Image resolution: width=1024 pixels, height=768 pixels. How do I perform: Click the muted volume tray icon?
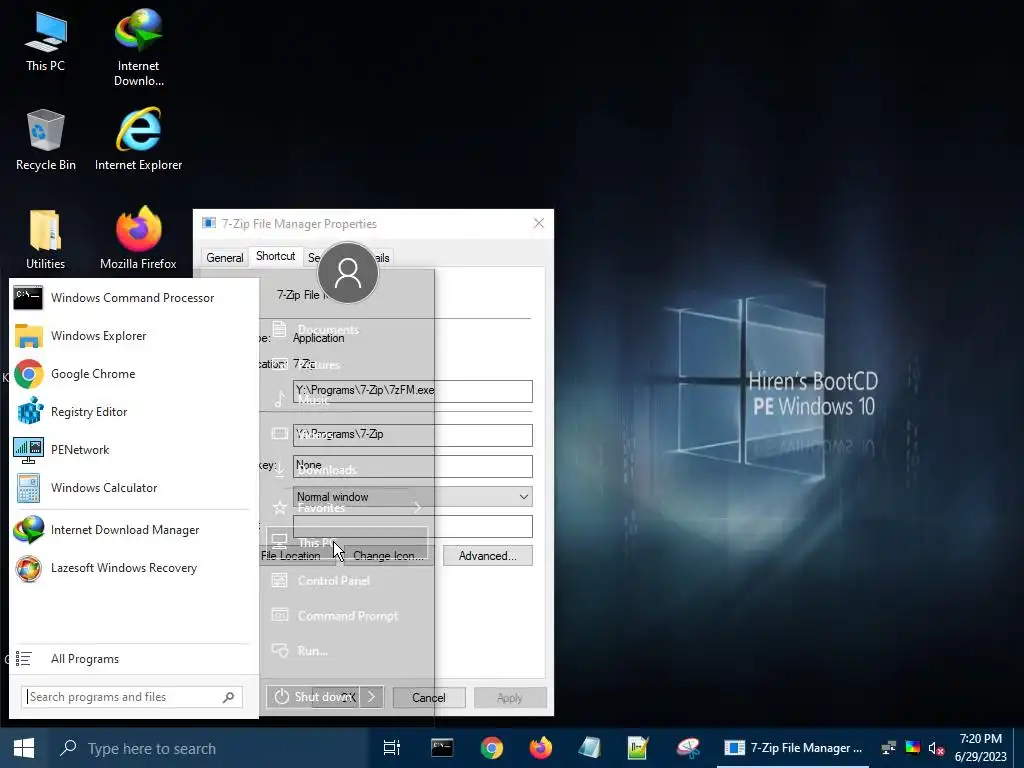936,748
